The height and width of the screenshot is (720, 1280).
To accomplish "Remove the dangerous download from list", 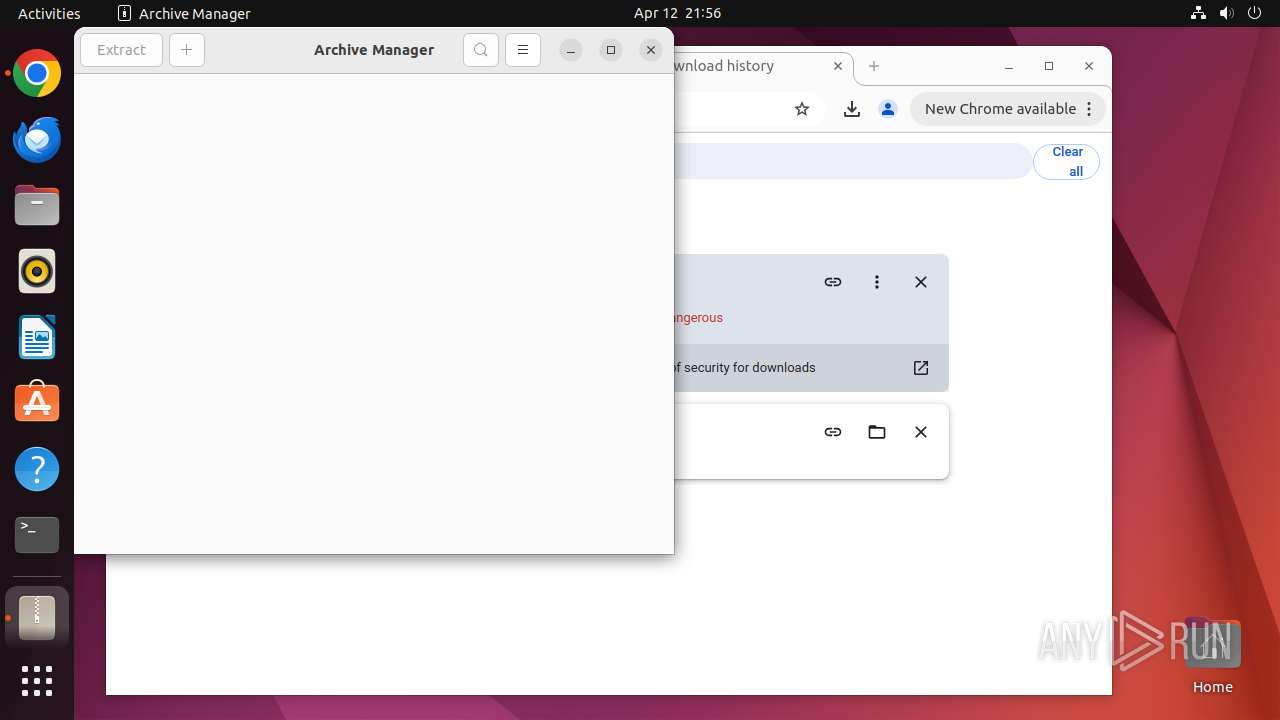I will point(921,282).
